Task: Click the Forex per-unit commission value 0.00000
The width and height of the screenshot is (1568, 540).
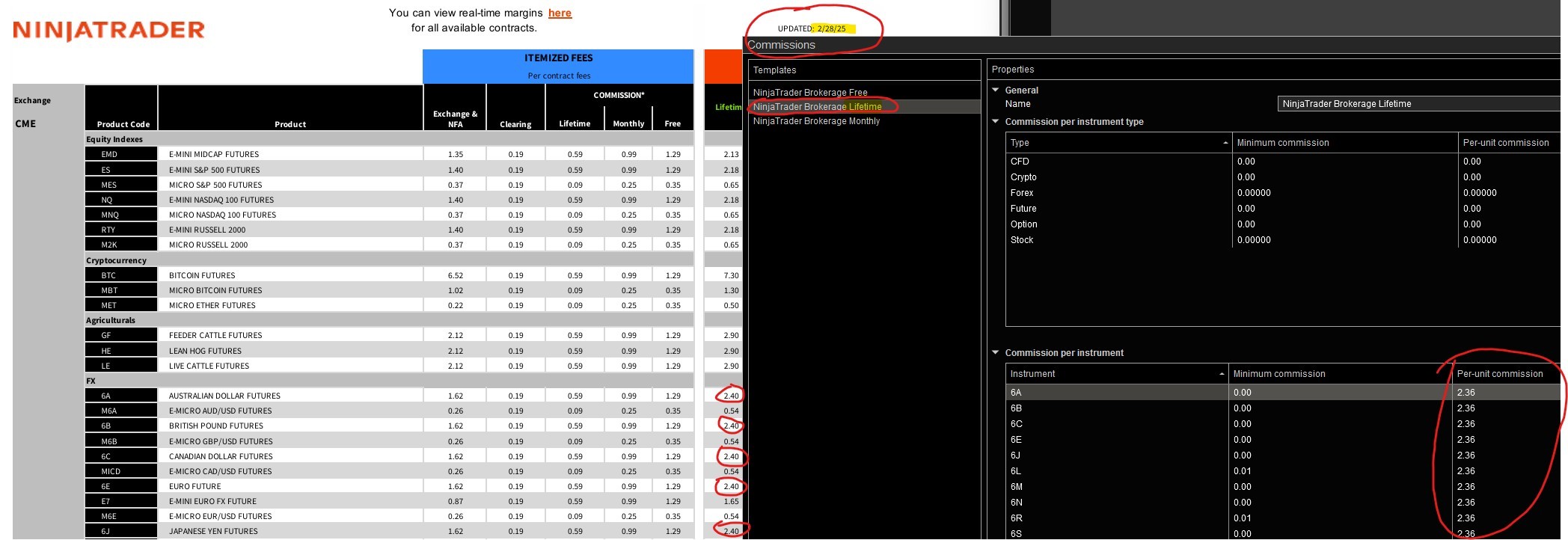Action: click(1480, 192)
